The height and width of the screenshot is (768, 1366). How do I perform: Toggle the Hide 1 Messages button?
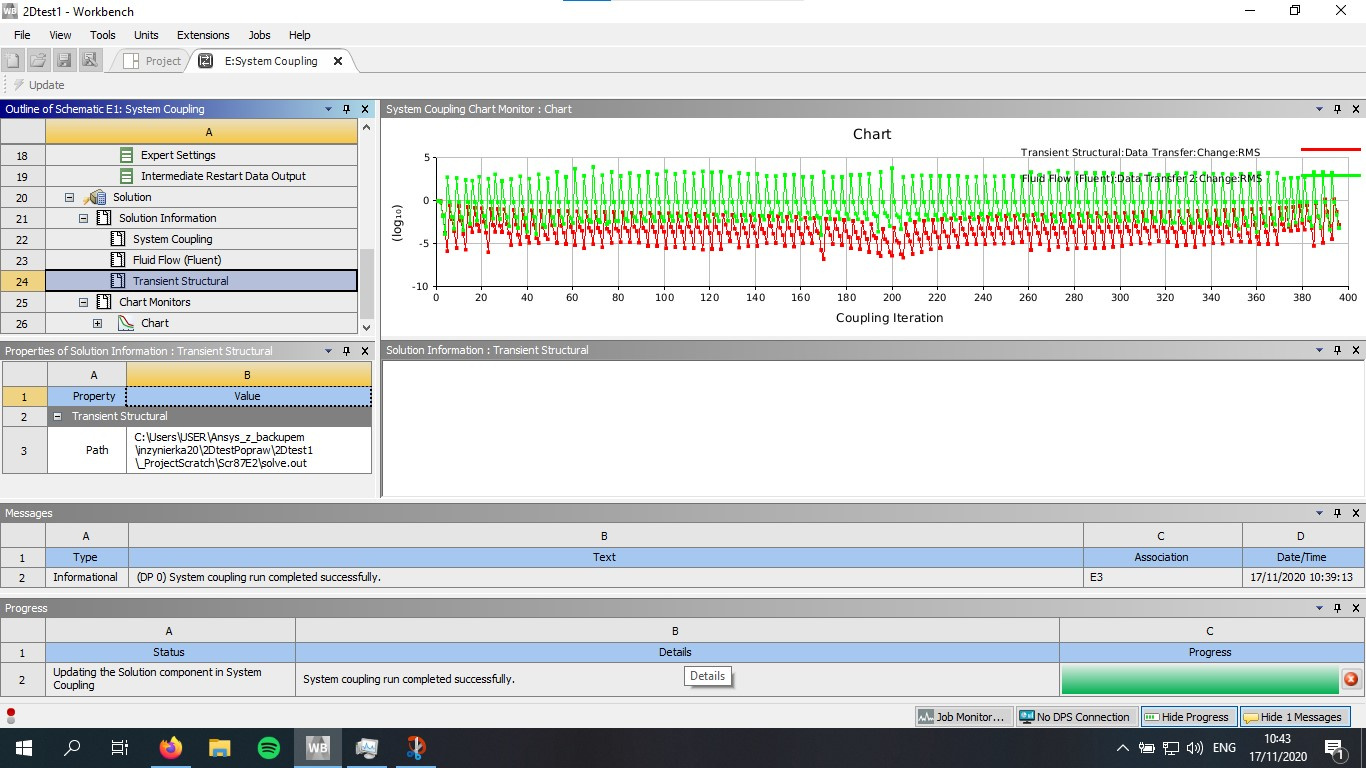(1294, 717)
